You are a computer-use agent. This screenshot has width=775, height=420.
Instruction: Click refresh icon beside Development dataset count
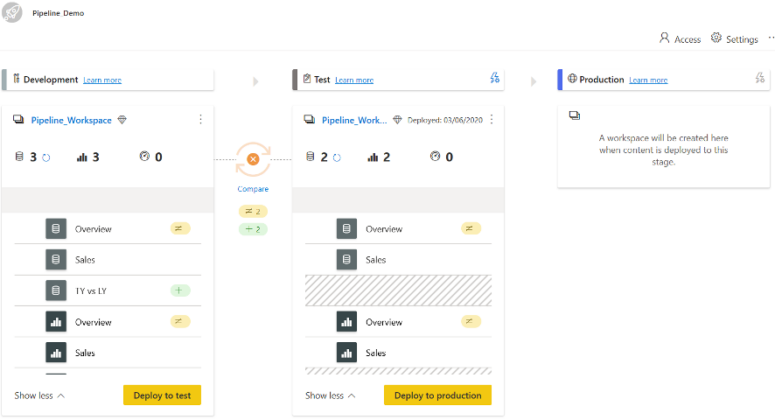46,157
